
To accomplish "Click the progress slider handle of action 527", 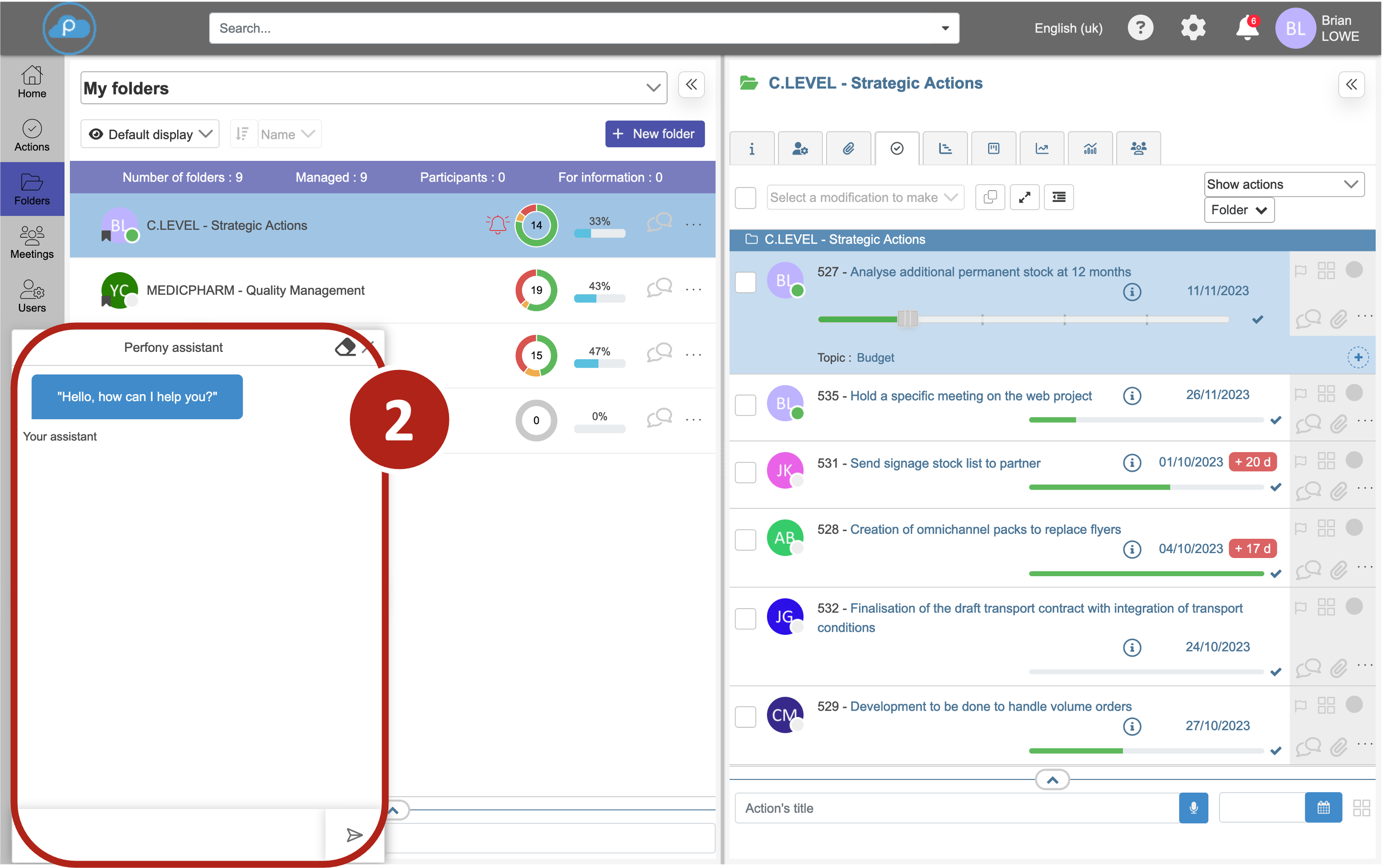I will pyautogui.click(x=907, y=319).
